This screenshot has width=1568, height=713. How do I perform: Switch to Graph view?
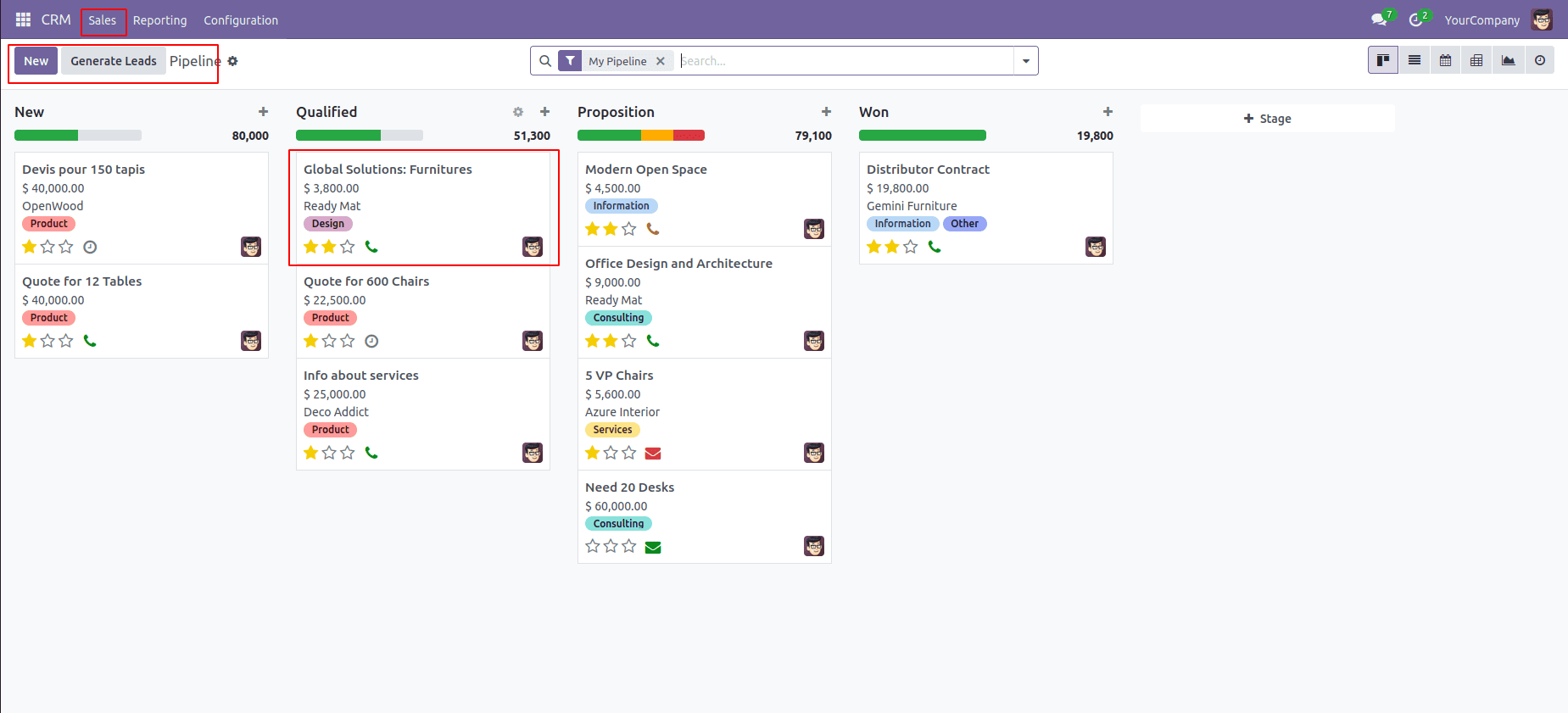click(1508, 60)
